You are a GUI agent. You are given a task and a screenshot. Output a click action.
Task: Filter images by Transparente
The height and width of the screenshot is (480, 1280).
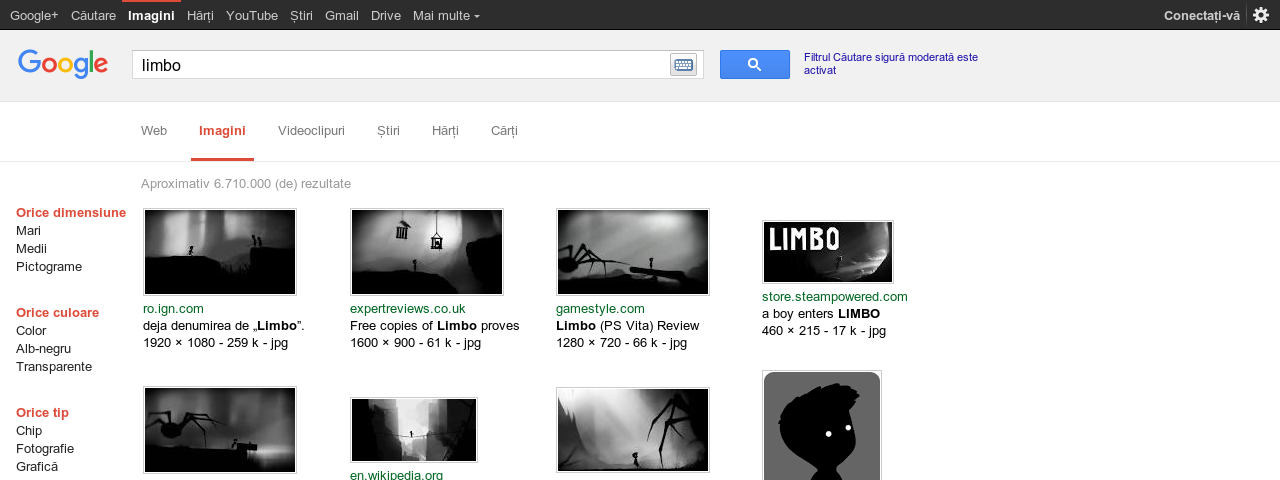54,367
